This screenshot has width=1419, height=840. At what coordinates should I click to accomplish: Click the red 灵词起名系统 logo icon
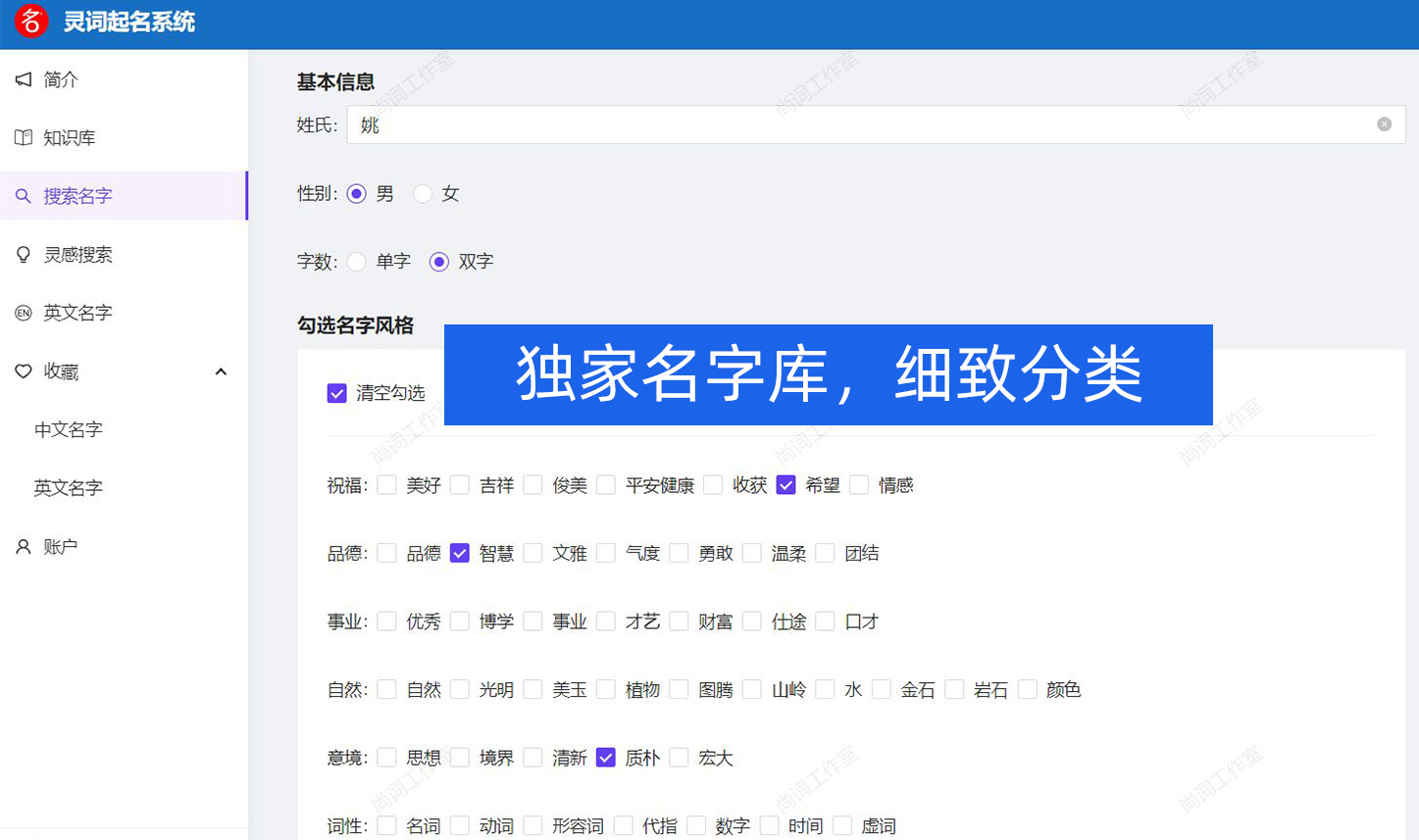(x=30, y=21)
